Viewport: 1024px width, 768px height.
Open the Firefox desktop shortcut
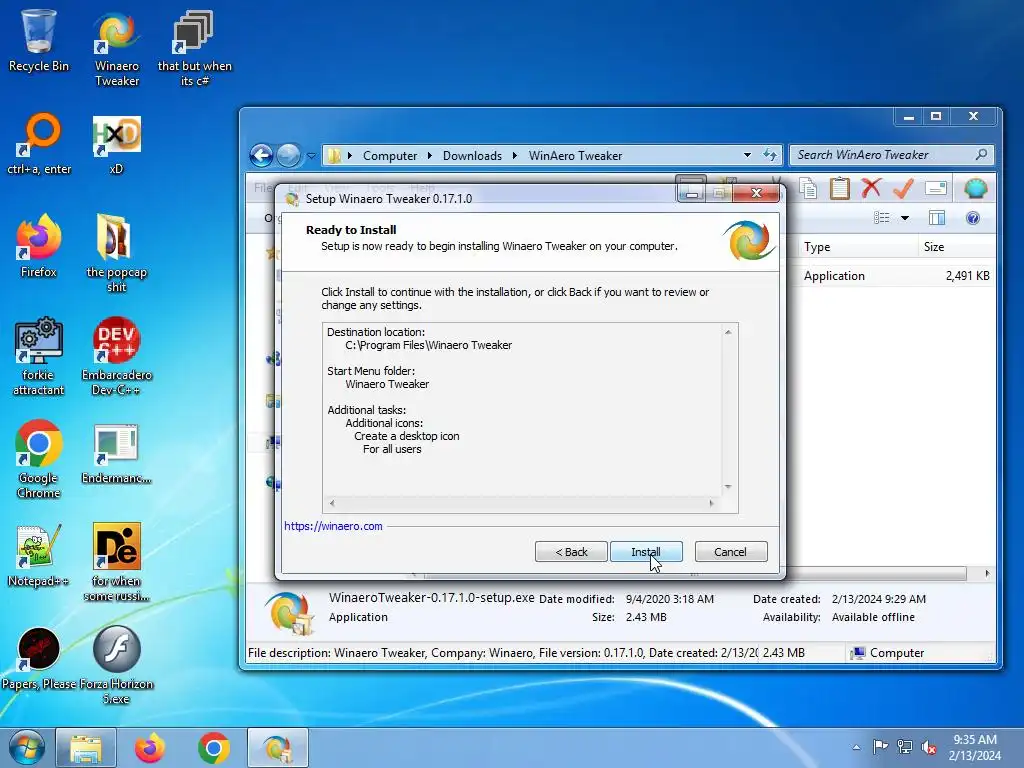pos(38,246)
